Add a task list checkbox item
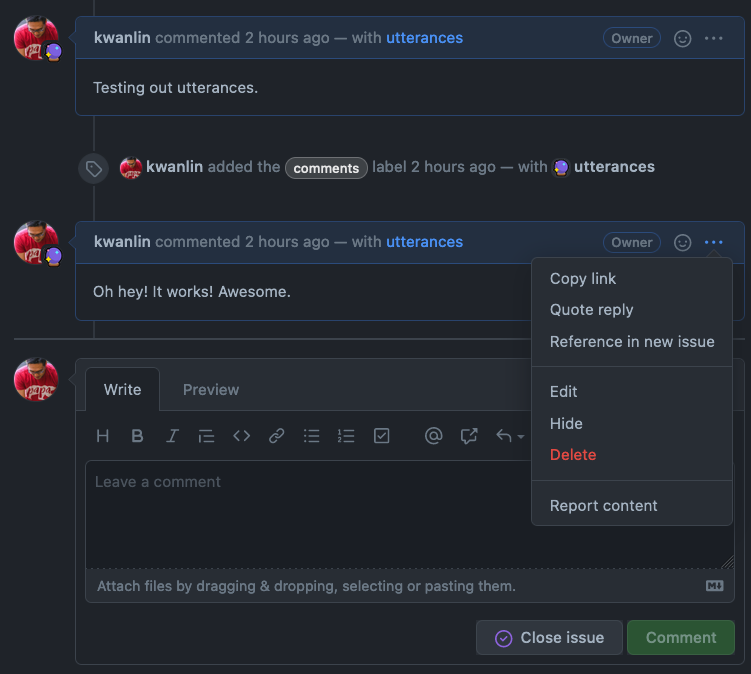Image resolution: width=751 pixels, height=674 pixels. pyautogui.click(x=381, y=436)
